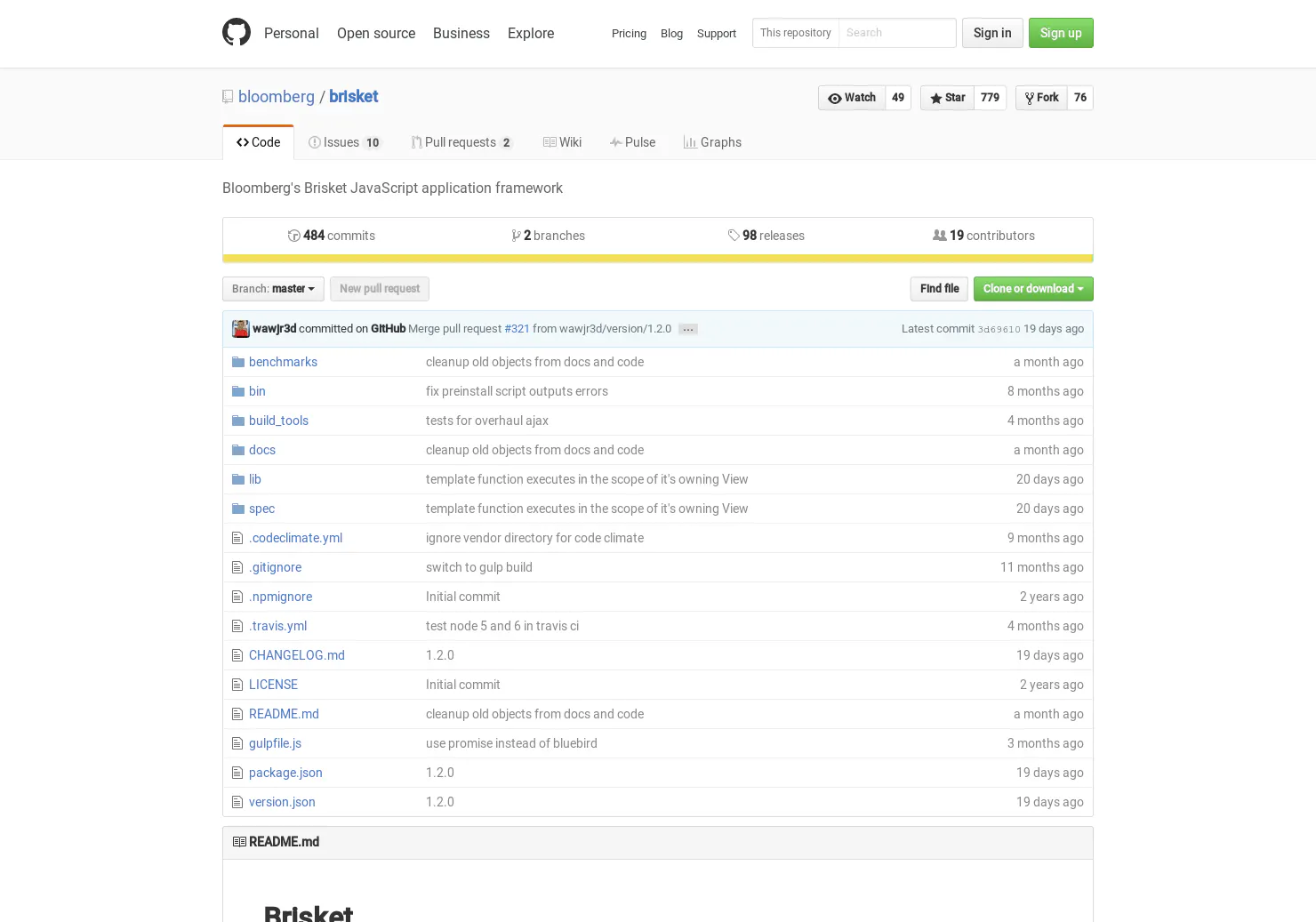Open the Support link
The image size is (1316, 922).
click(717, 33)
